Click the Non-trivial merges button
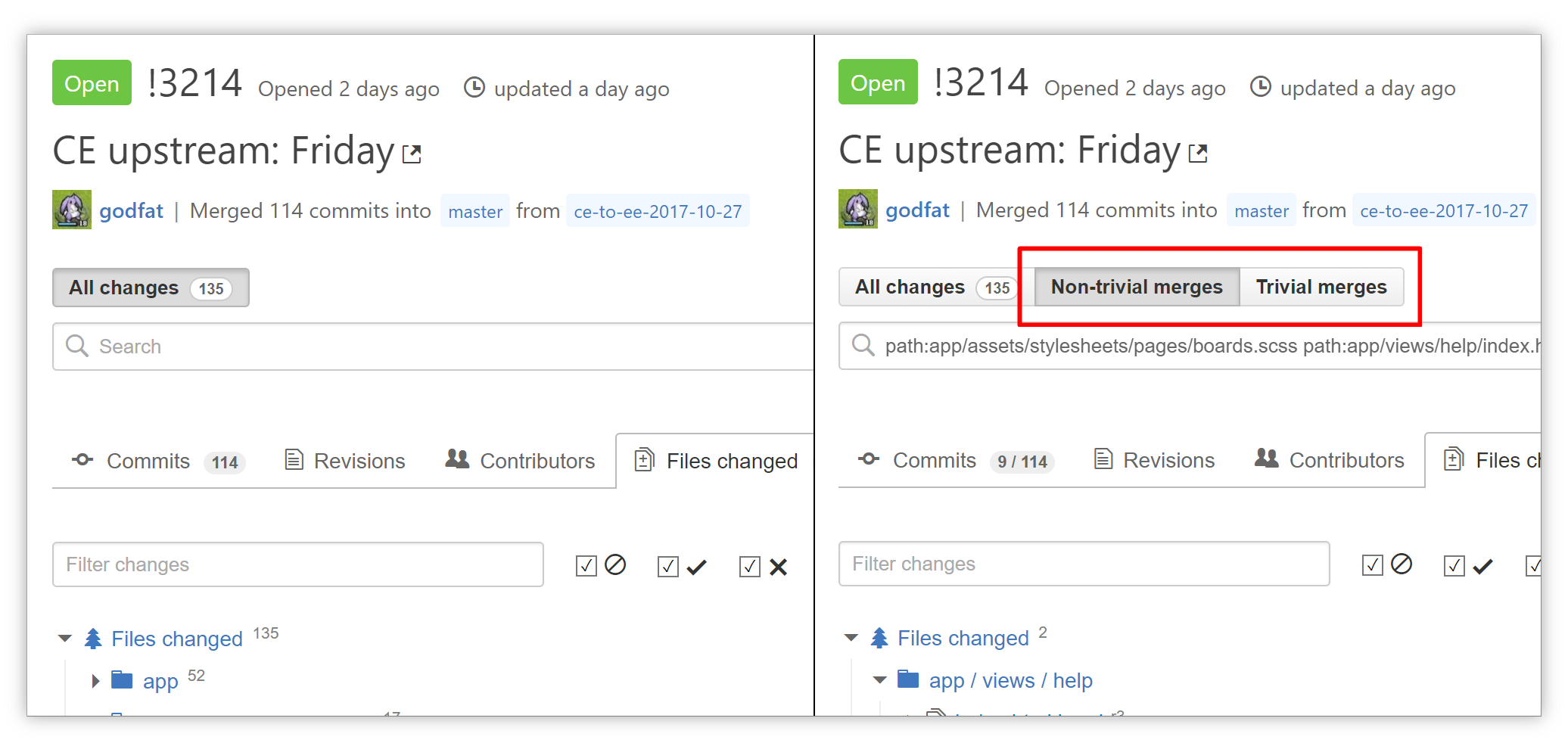Viewport: 1568px width, 743px height. 1137,287
